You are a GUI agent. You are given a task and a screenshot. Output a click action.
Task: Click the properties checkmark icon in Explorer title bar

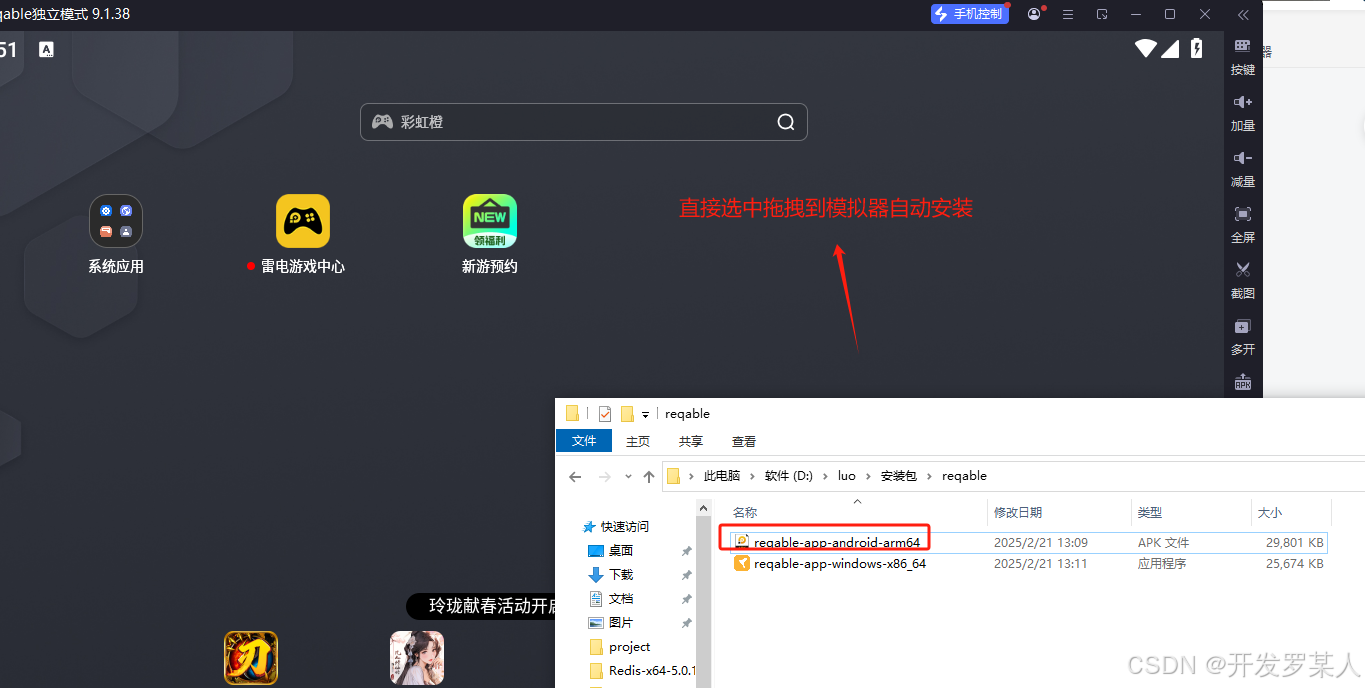tap(604, 414)
